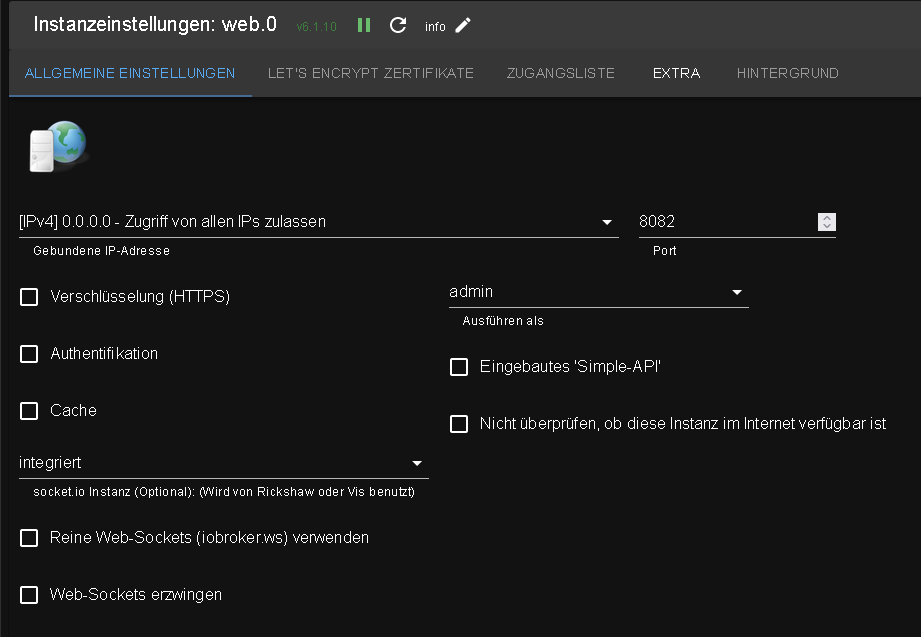Screen dimensions: 921x637
Task: Open the Gebundene IP-Adresse dropdown
Action: point(318,222)
